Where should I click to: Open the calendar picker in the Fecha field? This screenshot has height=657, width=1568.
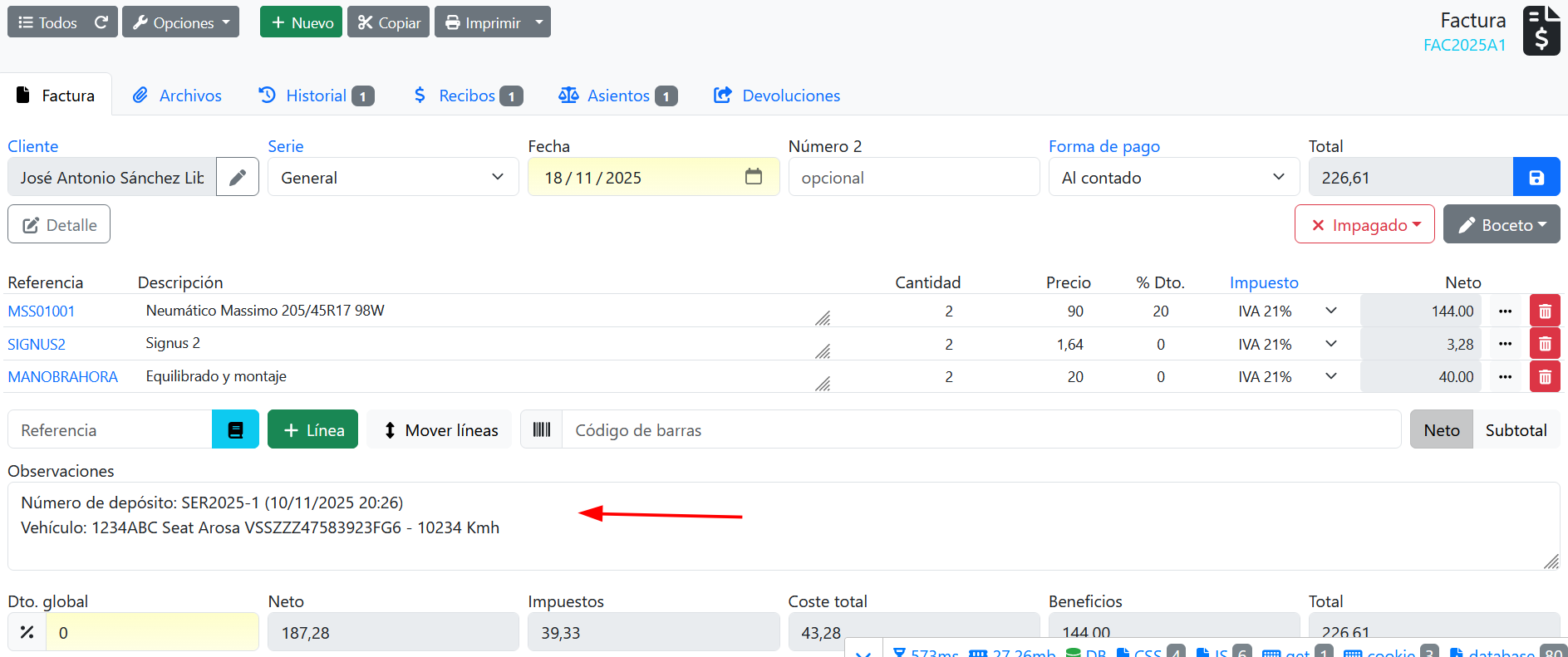click(x=753, y=177)
